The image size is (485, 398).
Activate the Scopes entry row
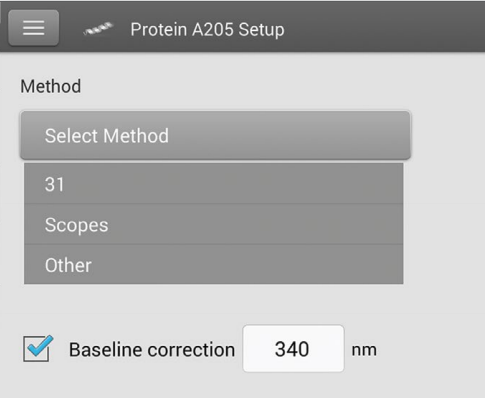pos(214,224)
